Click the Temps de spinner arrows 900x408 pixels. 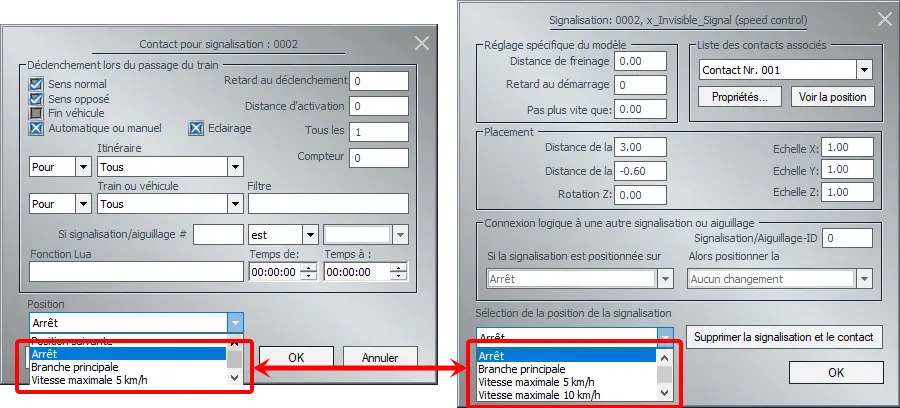point(309,272)
